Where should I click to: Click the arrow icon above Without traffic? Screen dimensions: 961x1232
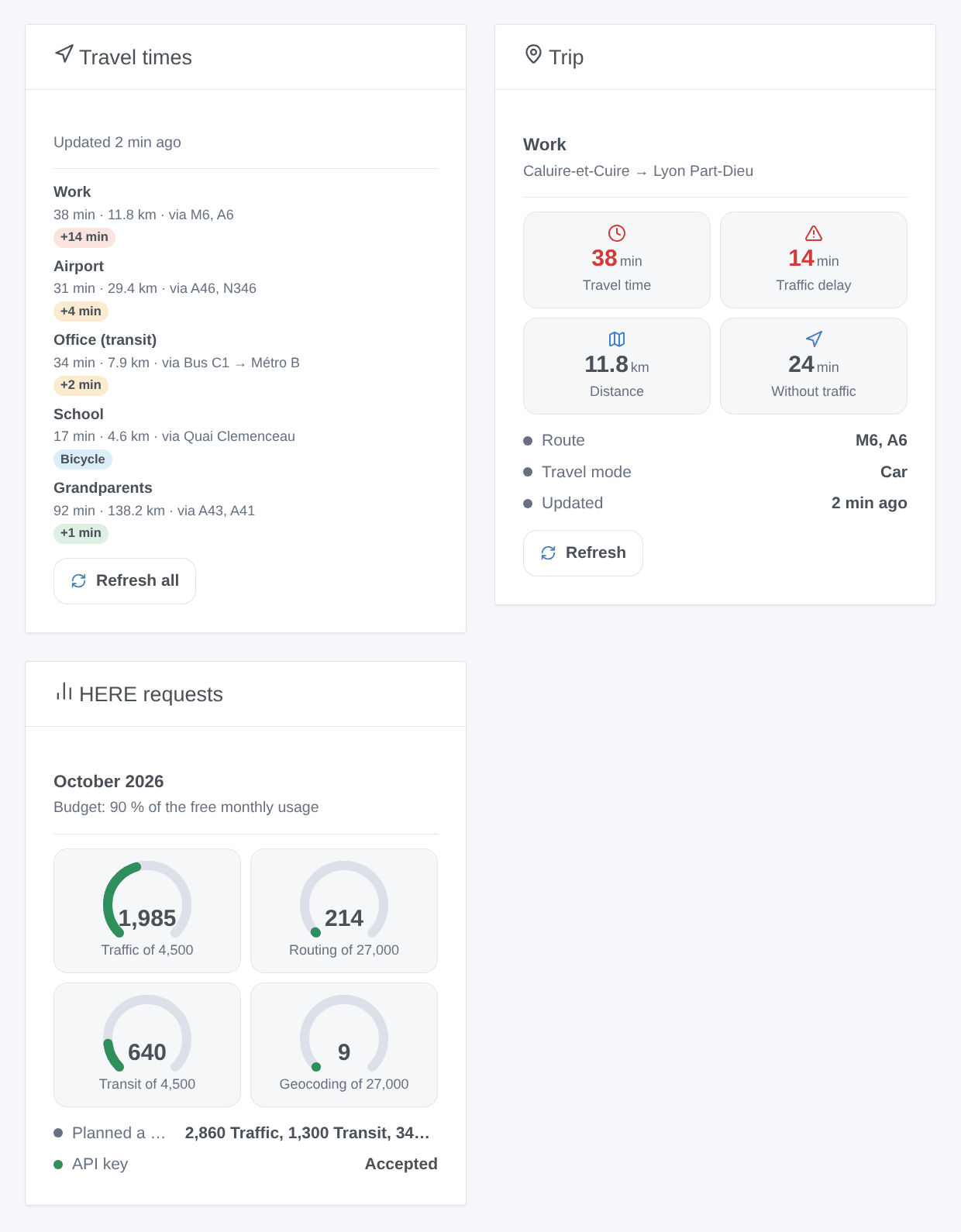pos(814,339)
